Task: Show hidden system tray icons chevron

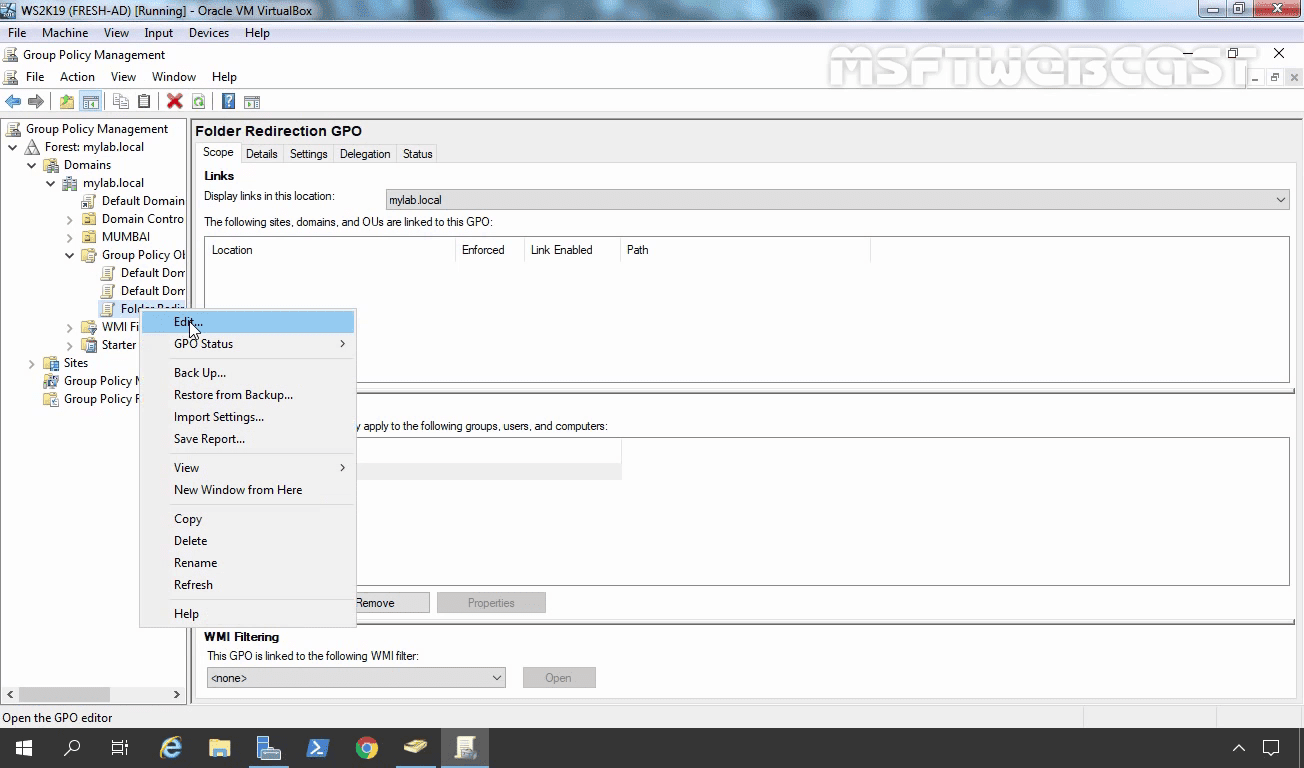Action: pyautogui.click(x=1238, y=747)
